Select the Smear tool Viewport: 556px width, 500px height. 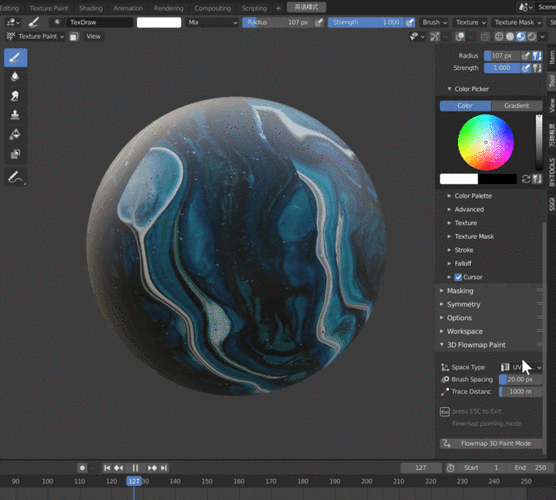(x=15, y=96)
